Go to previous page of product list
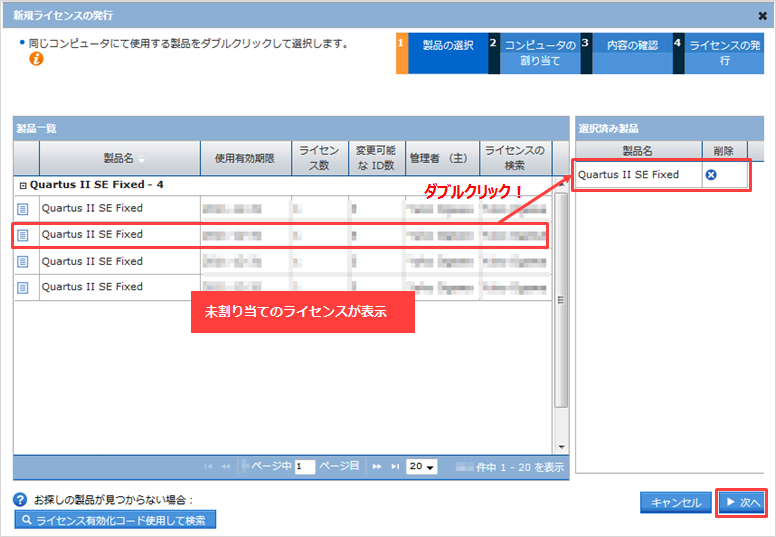This screenshot has height=537, width=776. point(226,467)
